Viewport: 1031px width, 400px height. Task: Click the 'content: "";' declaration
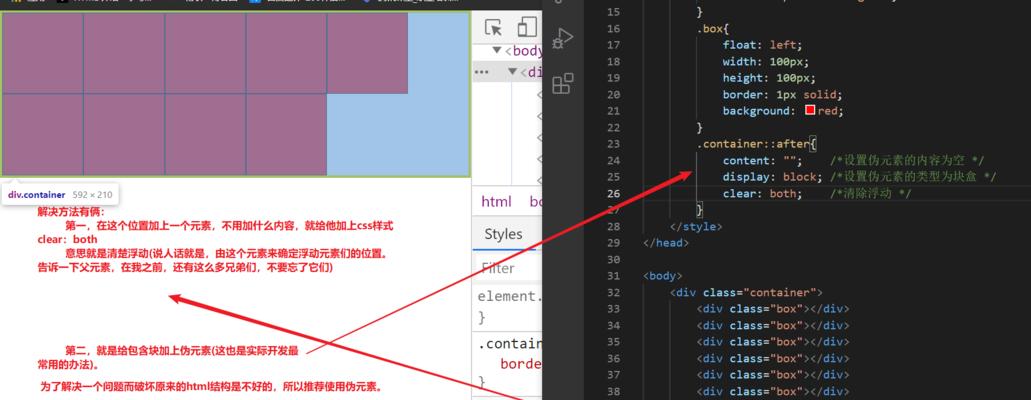tap(763, 161)
